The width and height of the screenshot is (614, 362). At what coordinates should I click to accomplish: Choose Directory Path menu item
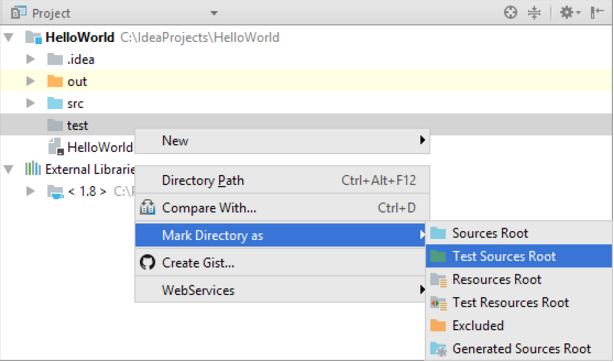click(x=282, y=180)
